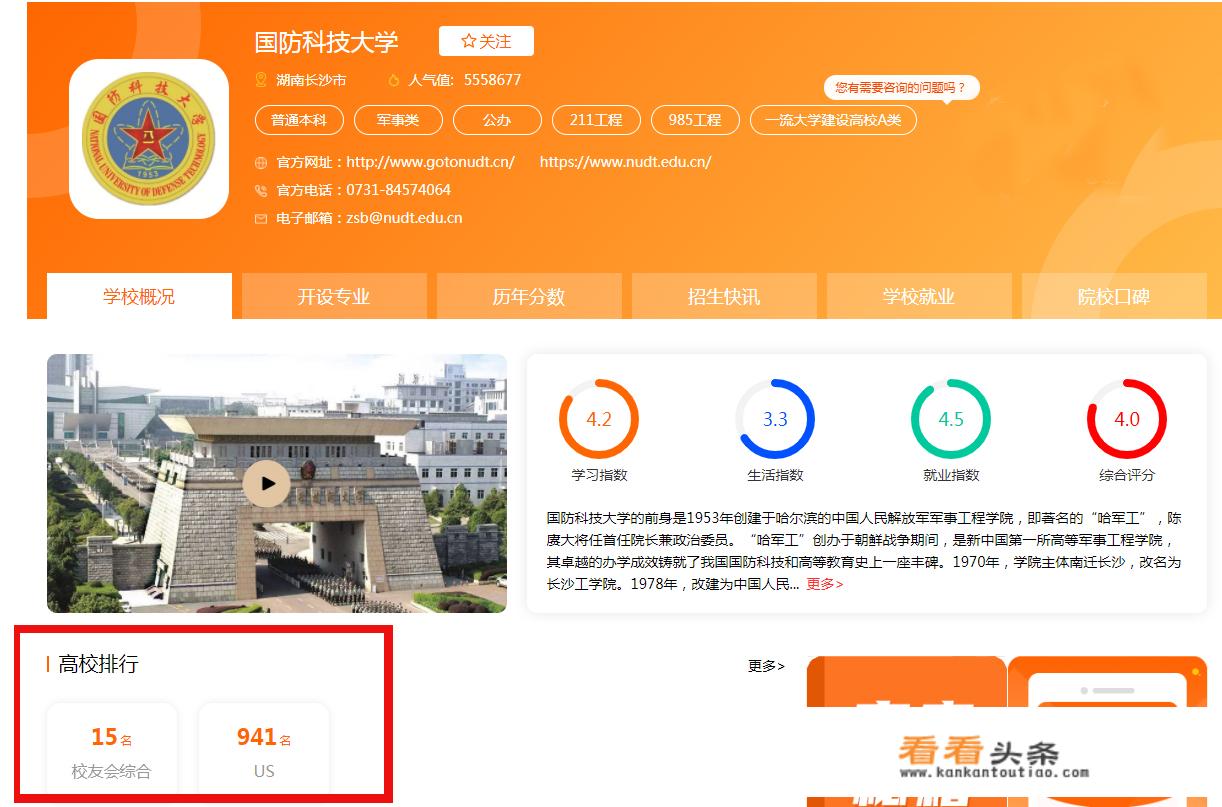Switch to the 招生快讯 tab

[x=724, y=297]
